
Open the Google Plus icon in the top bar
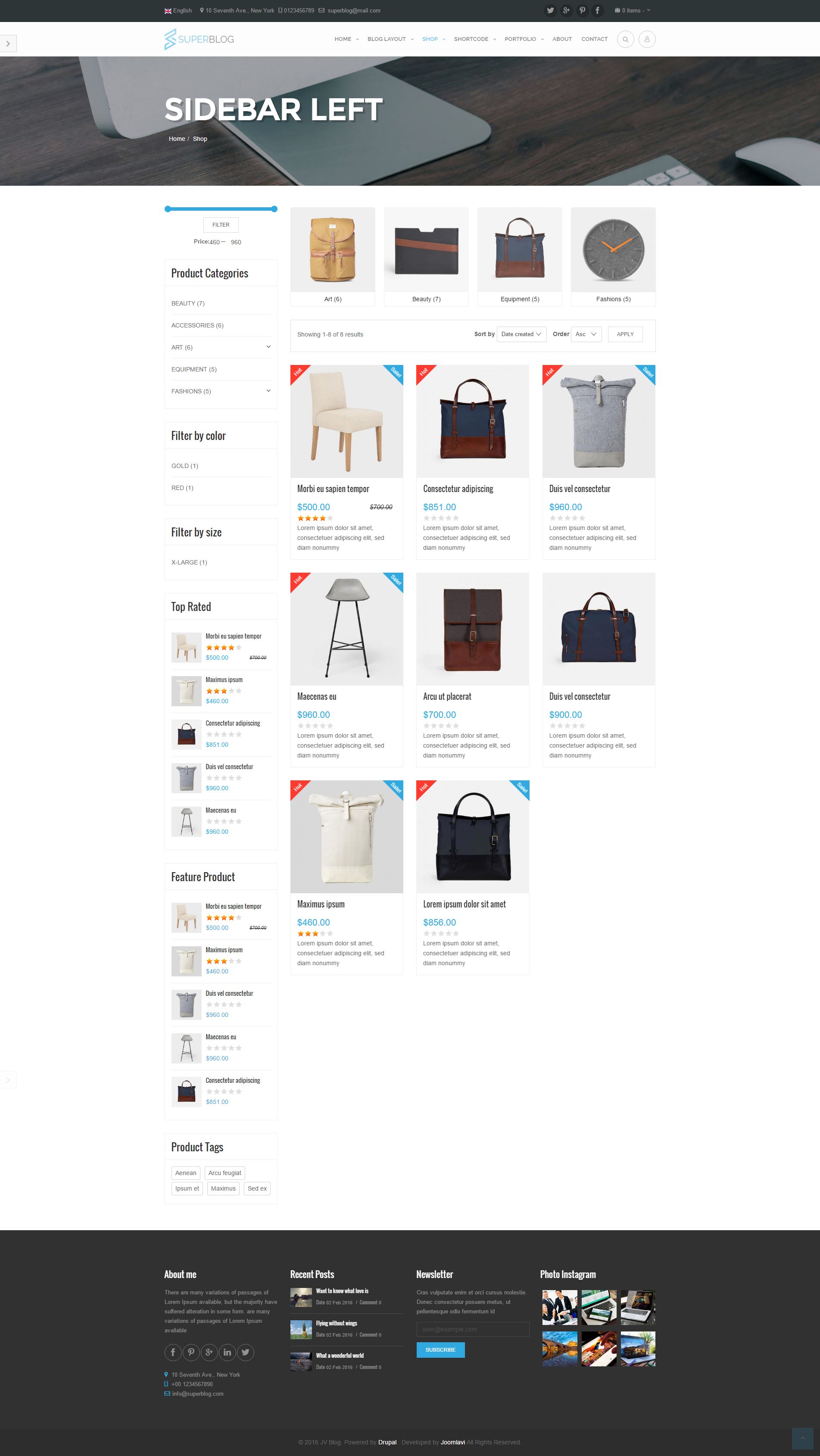566,10
